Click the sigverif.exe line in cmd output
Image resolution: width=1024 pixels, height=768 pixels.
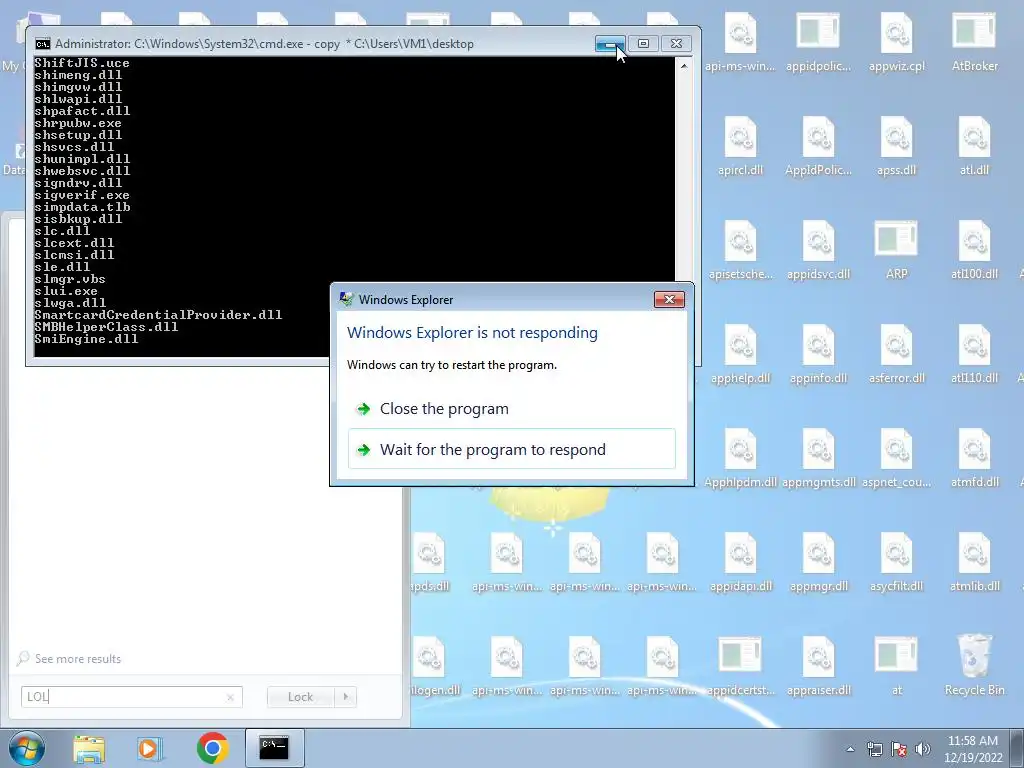point(82,195)
